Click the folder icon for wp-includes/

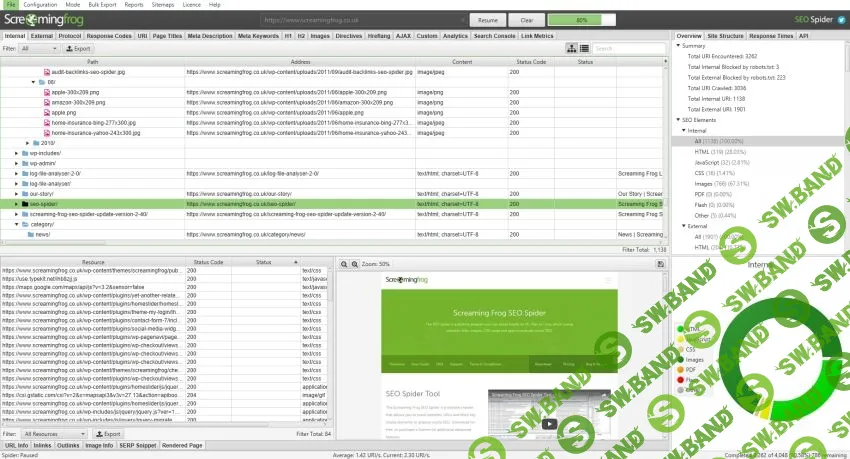pos(25,153)
